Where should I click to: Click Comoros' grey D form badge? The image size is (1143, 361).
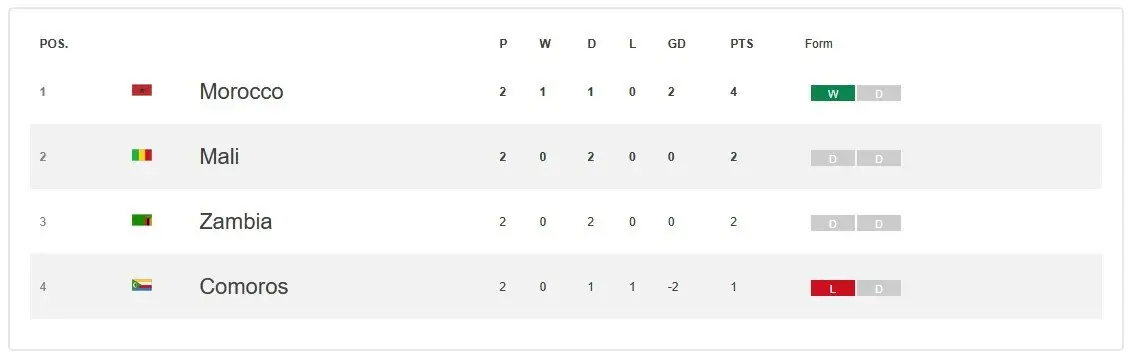[x=879, y=288]
